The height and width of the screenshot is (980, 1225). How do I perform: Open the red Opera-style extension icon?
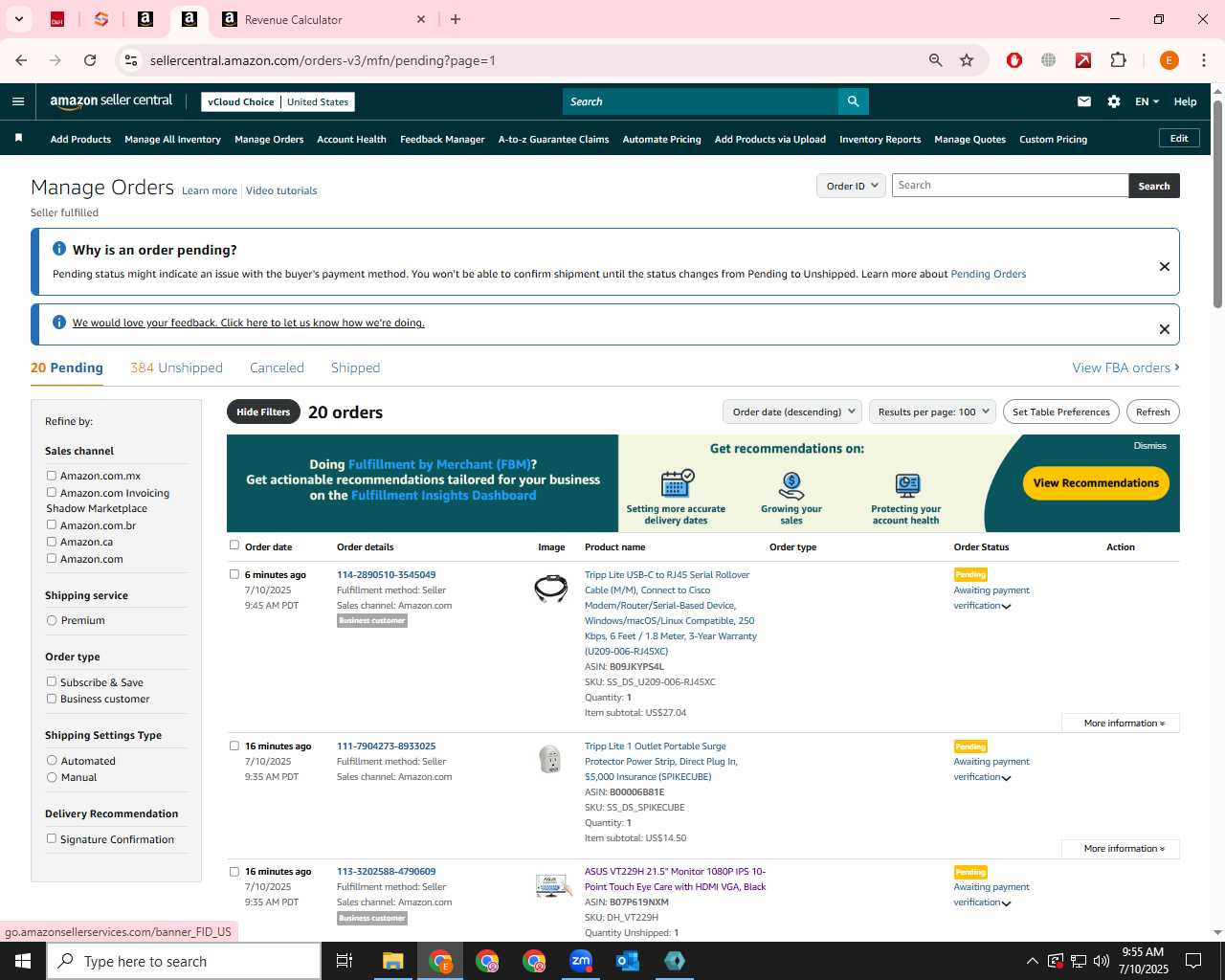tap(1014, 60)
